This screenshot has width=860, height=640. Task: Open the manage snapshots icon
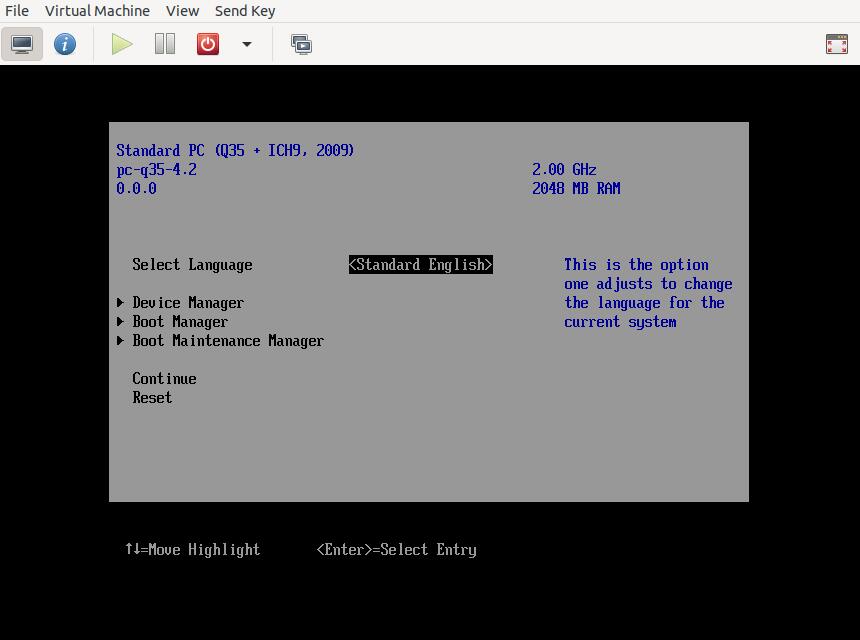(x=301, y=44)
